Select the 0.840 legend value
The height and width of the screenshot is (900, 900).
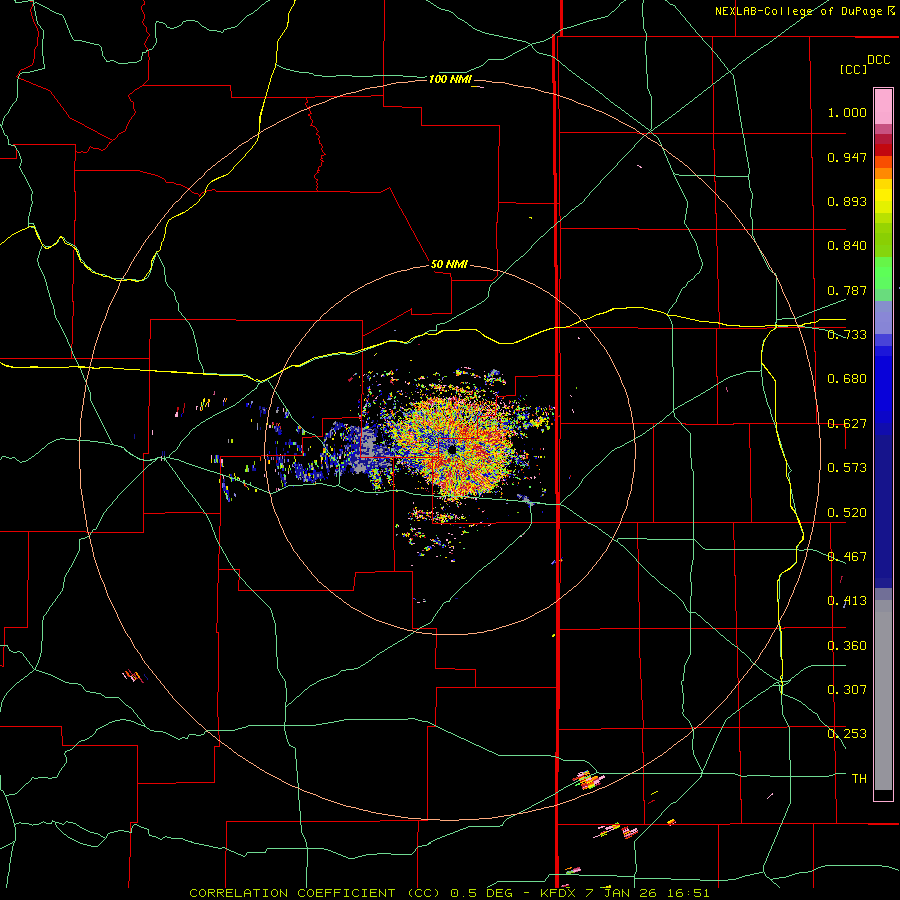(847, 246)
